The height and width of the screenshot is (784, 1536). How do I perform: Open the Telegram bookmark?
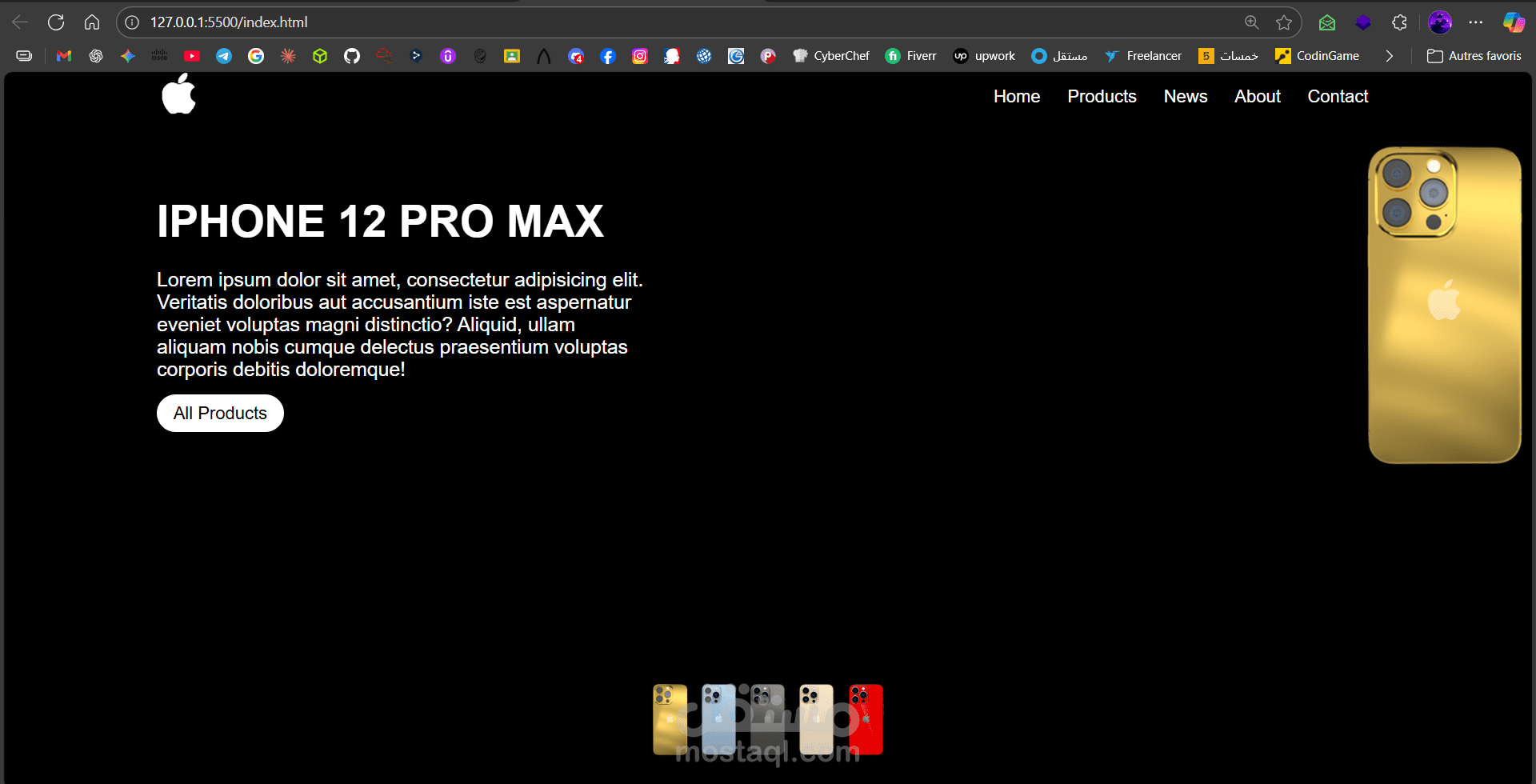point(224,56)
